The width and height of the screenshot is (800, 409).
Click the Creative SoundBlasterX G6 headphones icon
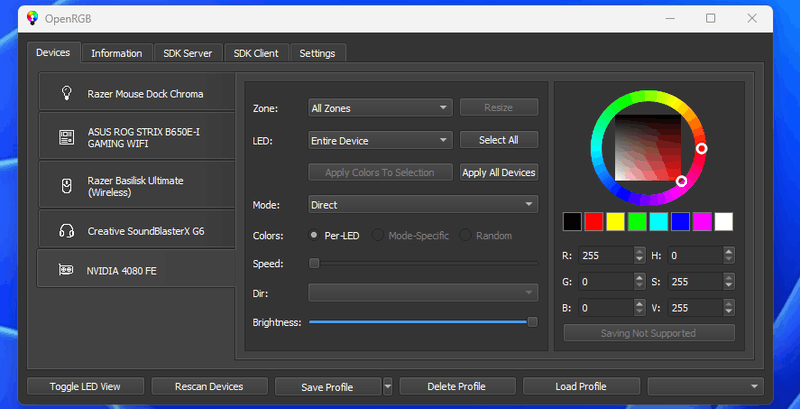coord(67,231)
